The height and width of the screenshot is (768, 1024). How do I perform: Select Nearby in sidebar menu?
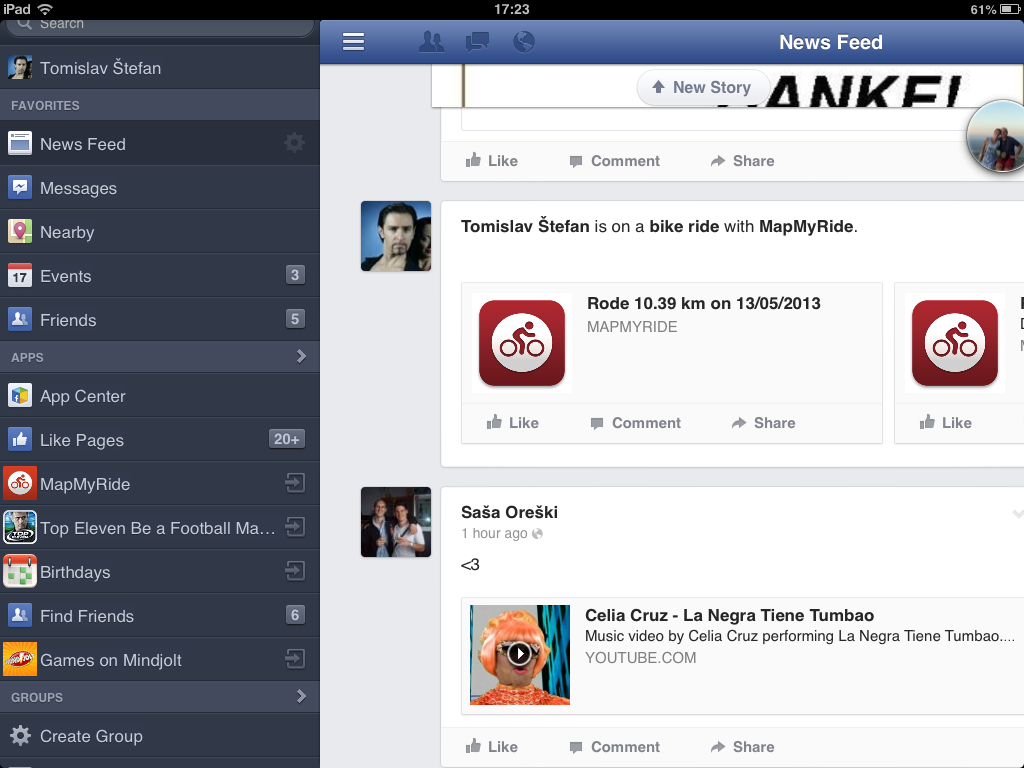coord(160,232)
